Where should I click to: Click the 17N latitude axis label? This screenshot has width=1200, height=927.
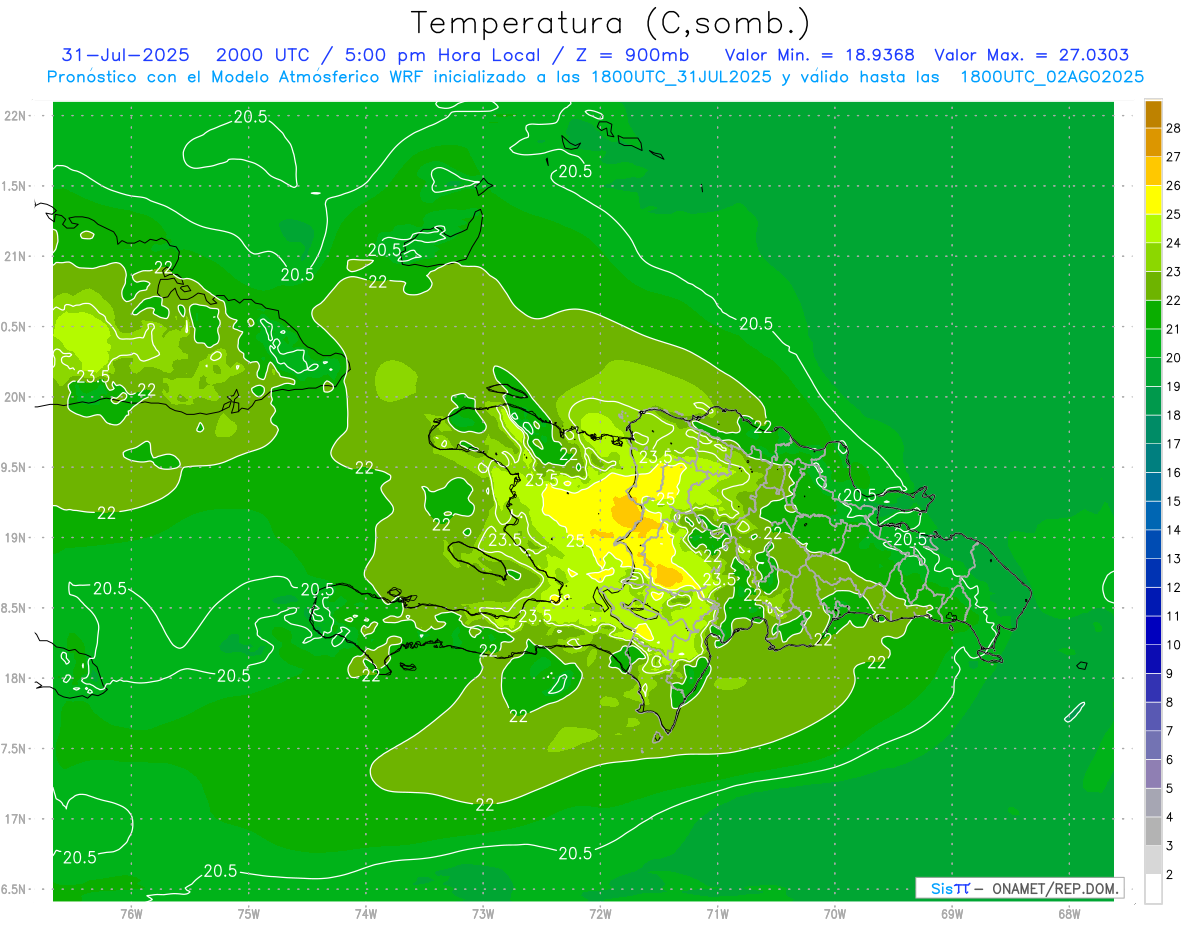point(16,819)
